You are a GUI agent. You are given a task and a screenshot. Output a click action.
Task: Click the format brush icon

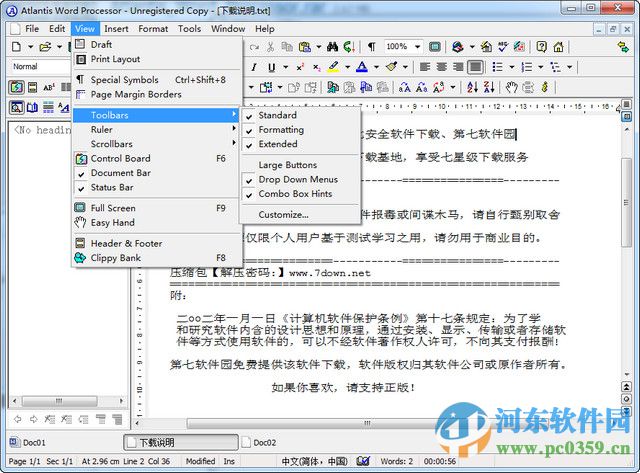tap(392, 67)
